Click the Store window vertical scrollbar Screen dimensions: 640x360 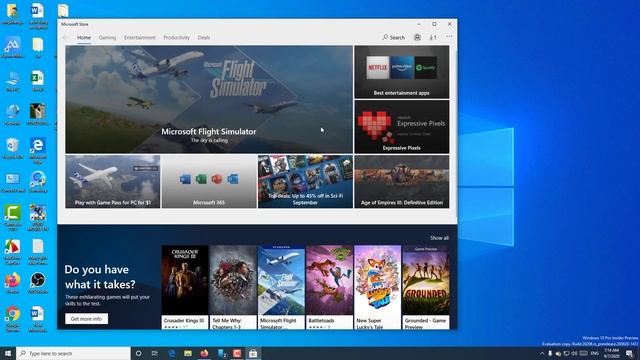[x=455, y=135]
